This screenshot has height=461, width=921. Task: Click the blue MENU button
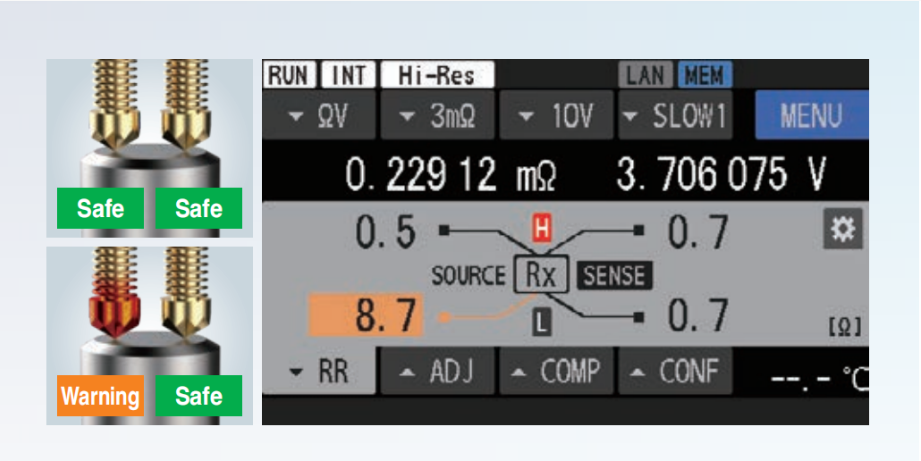(x=811, y=115)
